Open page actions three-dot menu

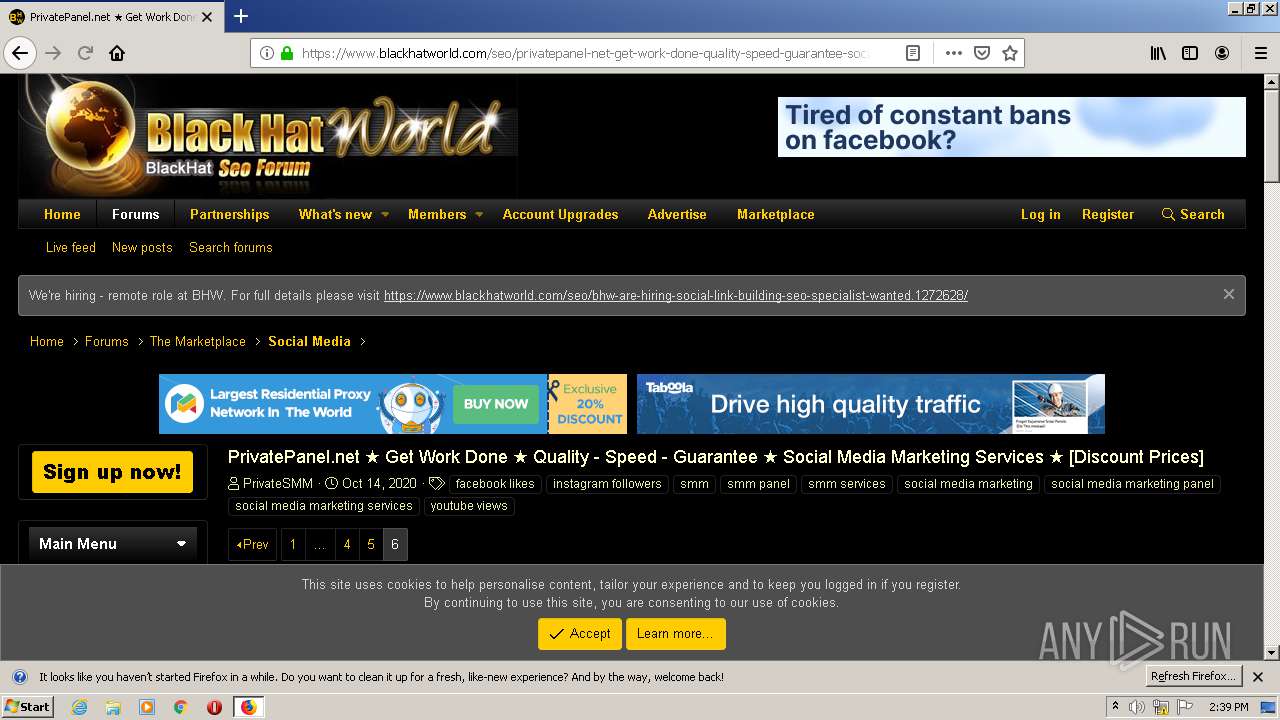coord(954,53)
